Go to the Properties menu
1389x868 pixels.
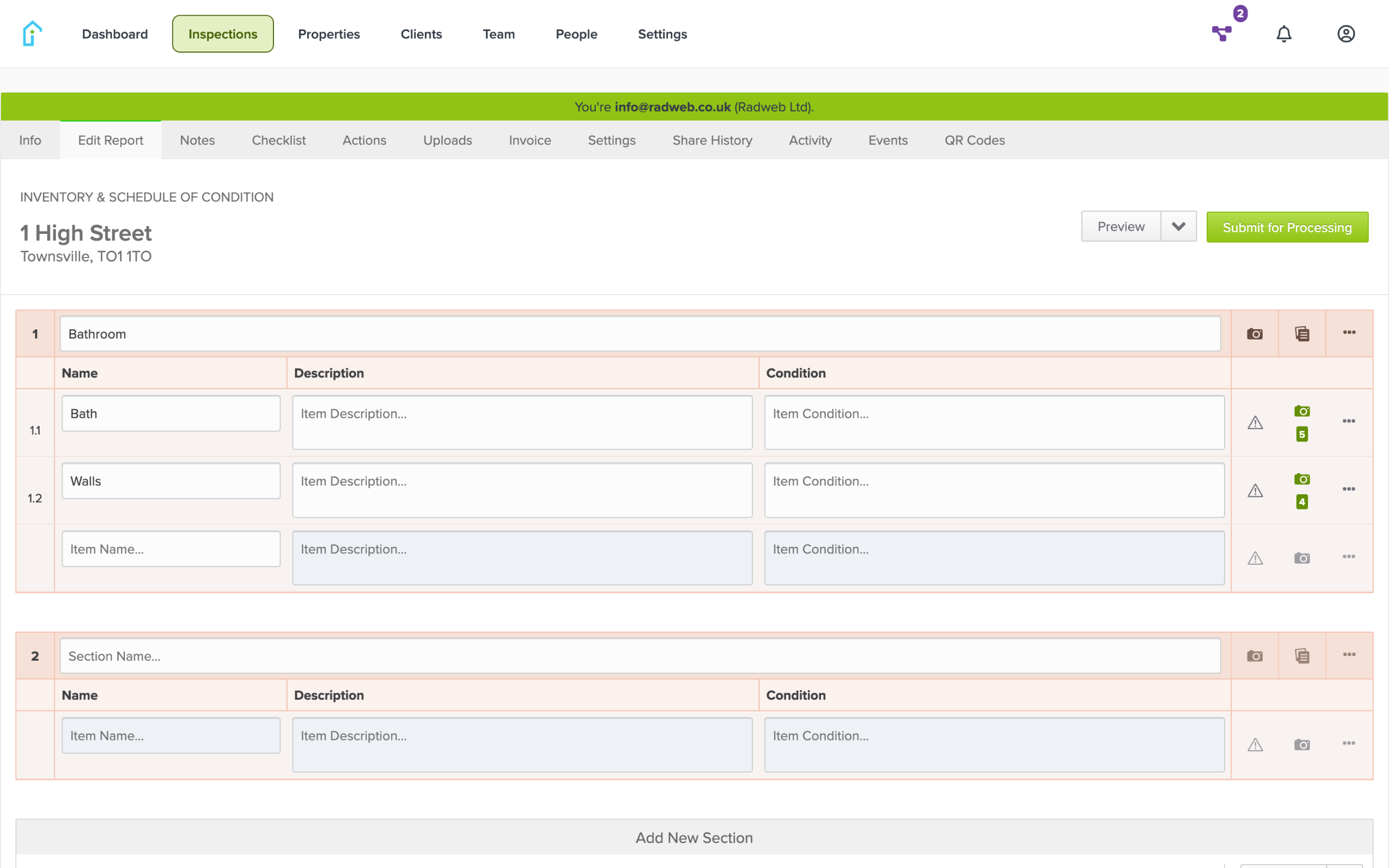tap(328, 34)
